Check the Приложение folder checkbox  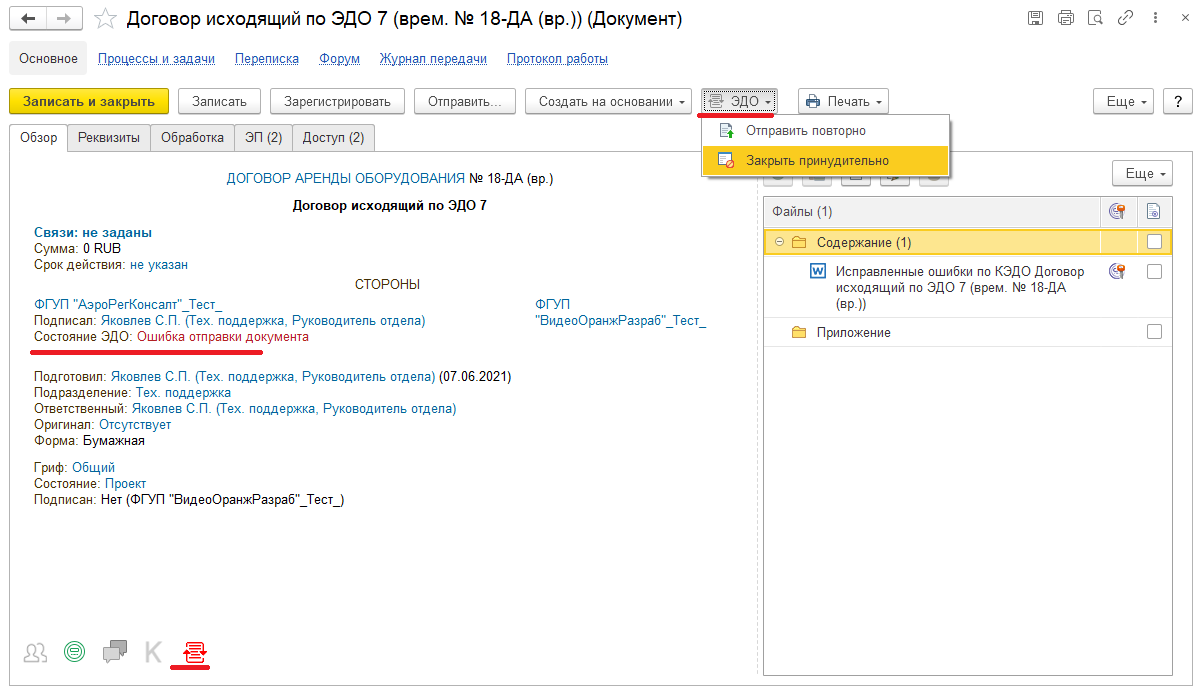click(x=1154, y=332)
